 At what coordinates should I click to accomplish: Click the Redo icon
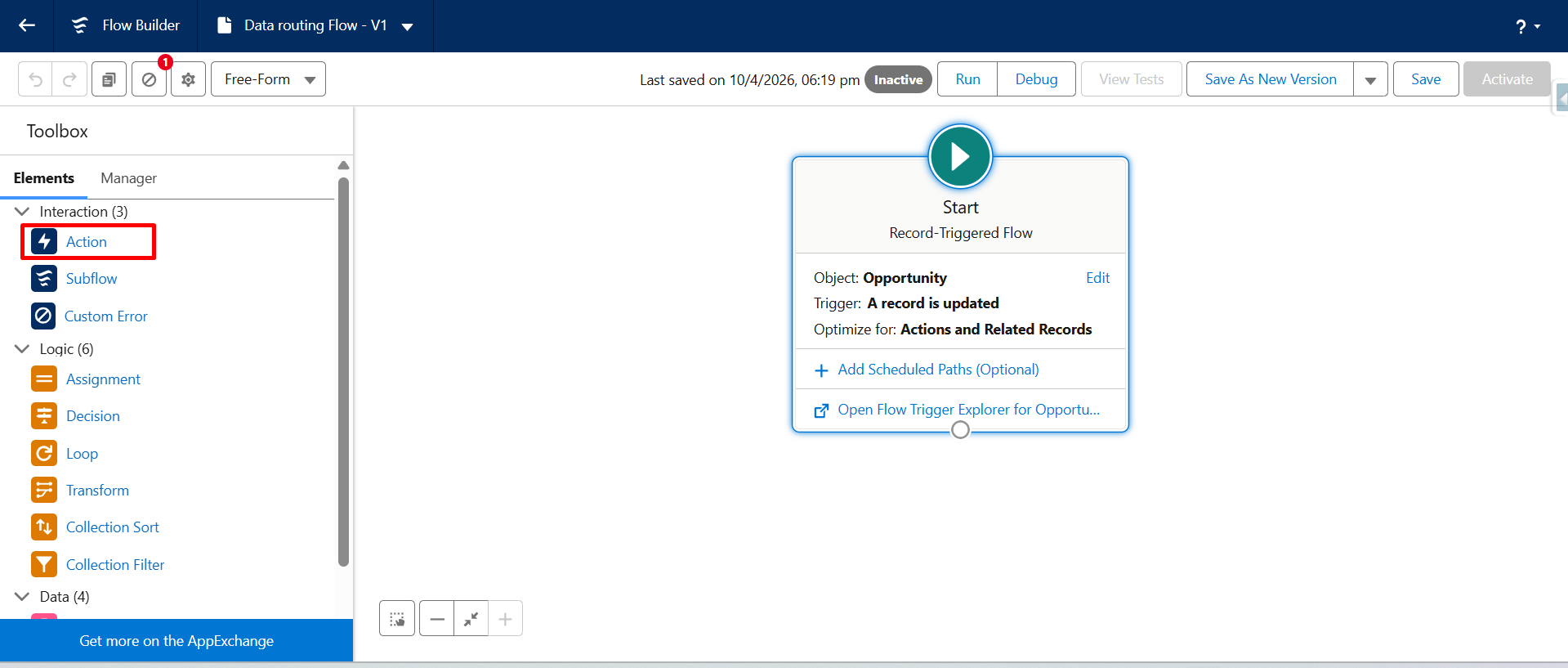coord(69,79)
